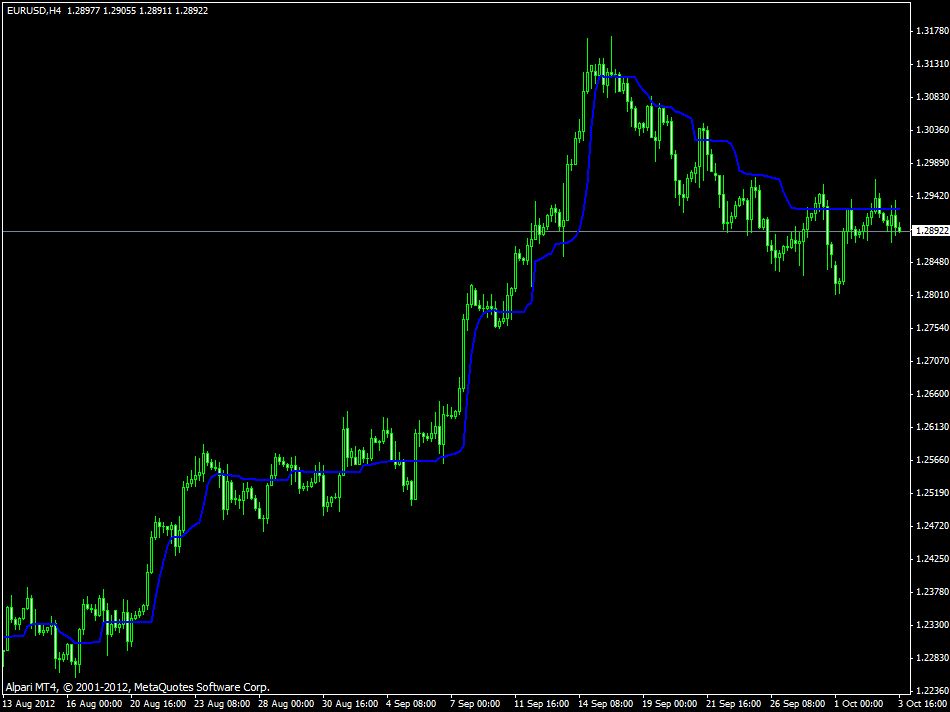The image size is (950, 712).
Task: Pick the 1.29420 price scale value
Action: 931,196
